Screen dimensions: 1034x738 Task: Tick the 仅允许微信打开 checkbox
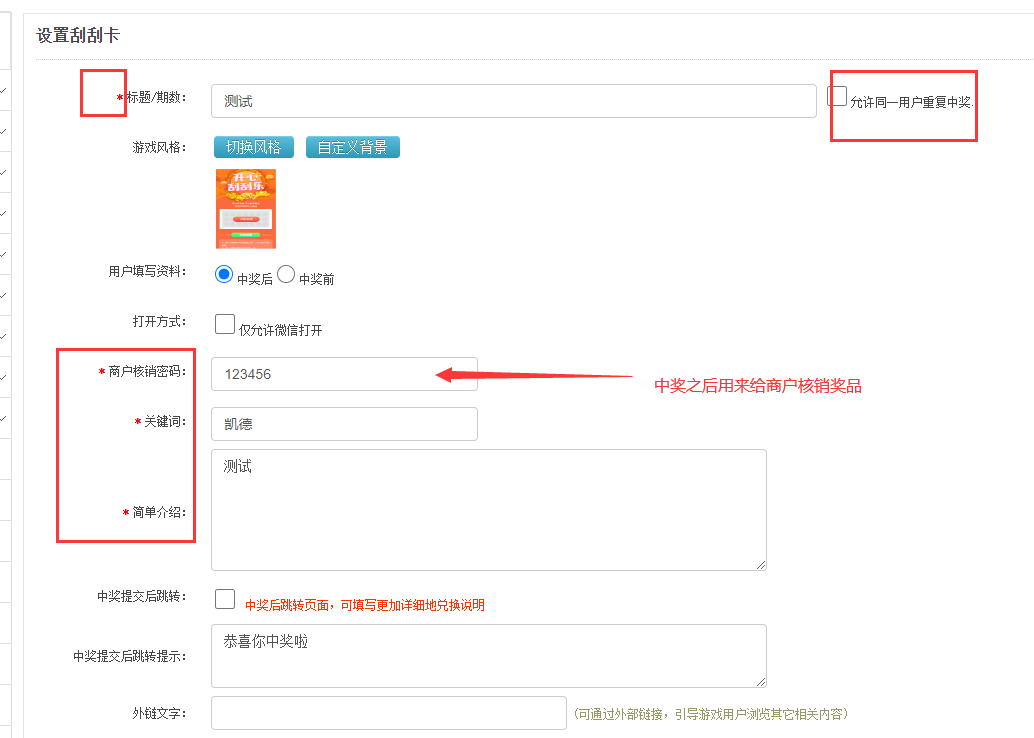point(225,324)
